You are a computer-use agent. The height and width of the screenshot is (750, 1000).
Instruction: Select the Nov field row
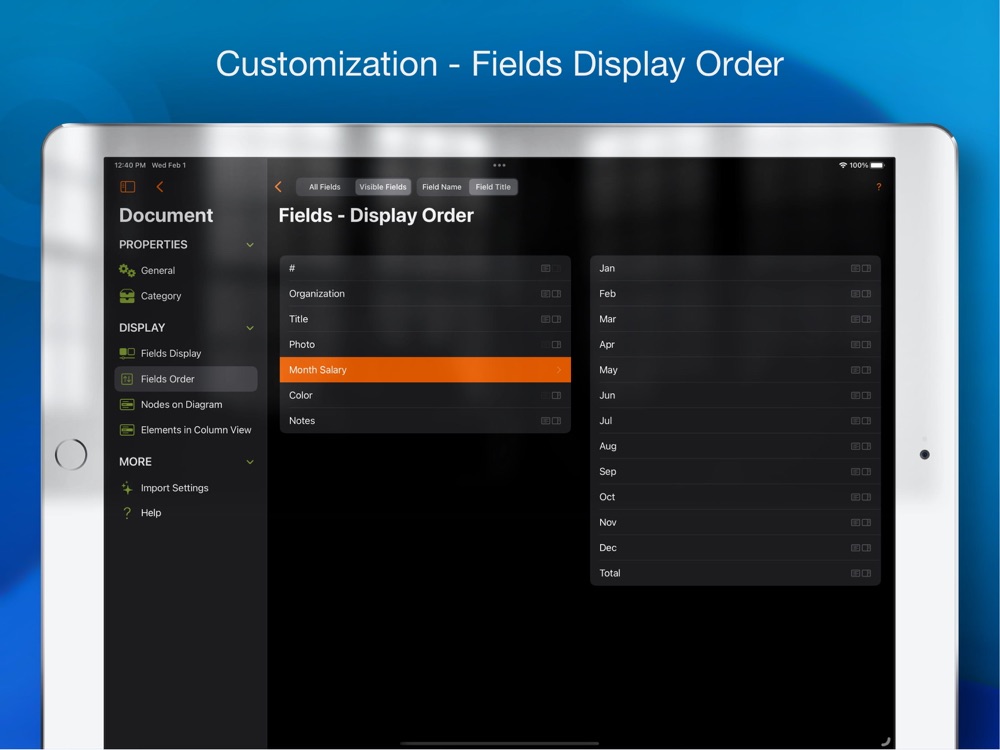[x=735, y=522]
